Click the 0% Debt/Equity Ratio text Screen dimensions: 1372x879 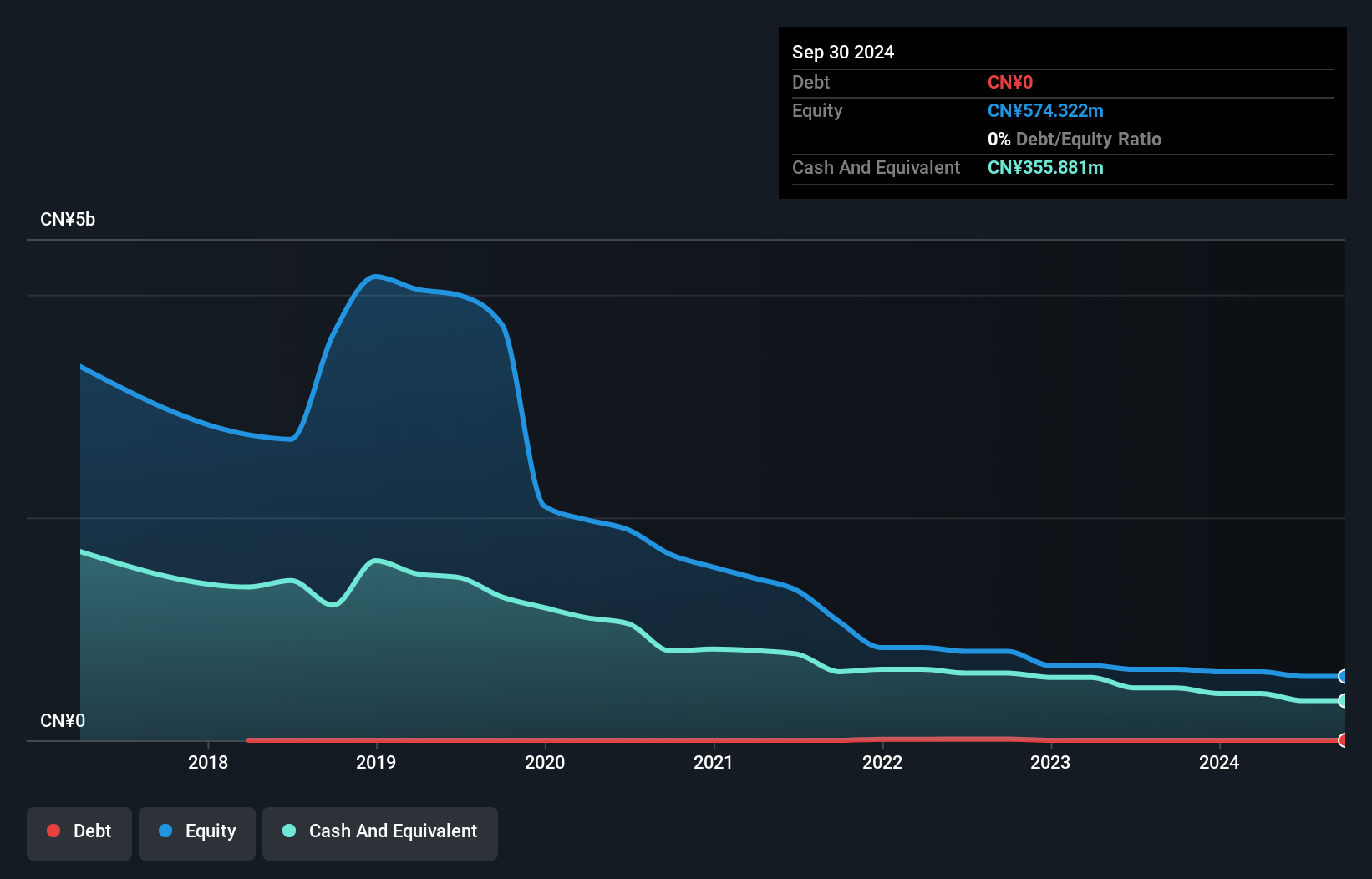click(x=1075, y=140)
